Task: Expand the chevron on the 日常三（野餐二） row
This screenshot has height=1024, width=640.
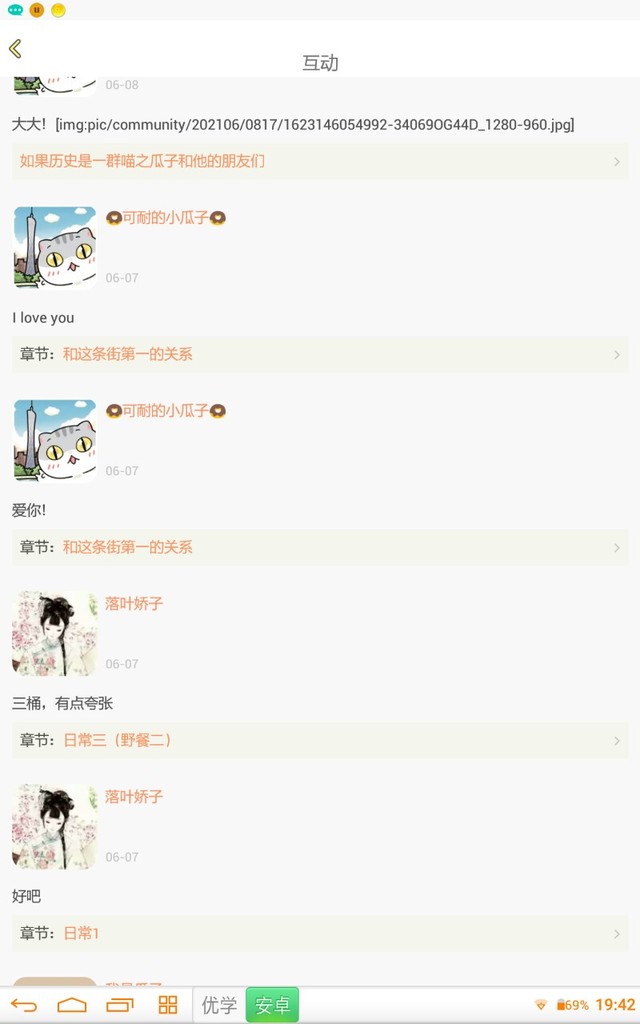Action: [616, 741]
